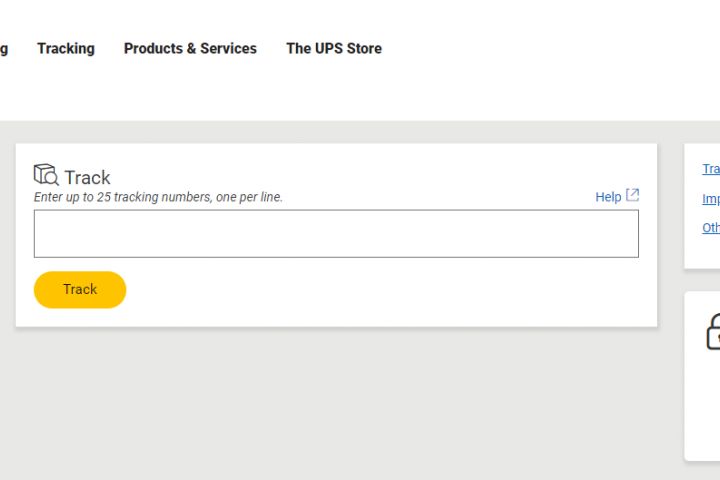
Task: Open The UPS Store menu
Action: (334, 48)
